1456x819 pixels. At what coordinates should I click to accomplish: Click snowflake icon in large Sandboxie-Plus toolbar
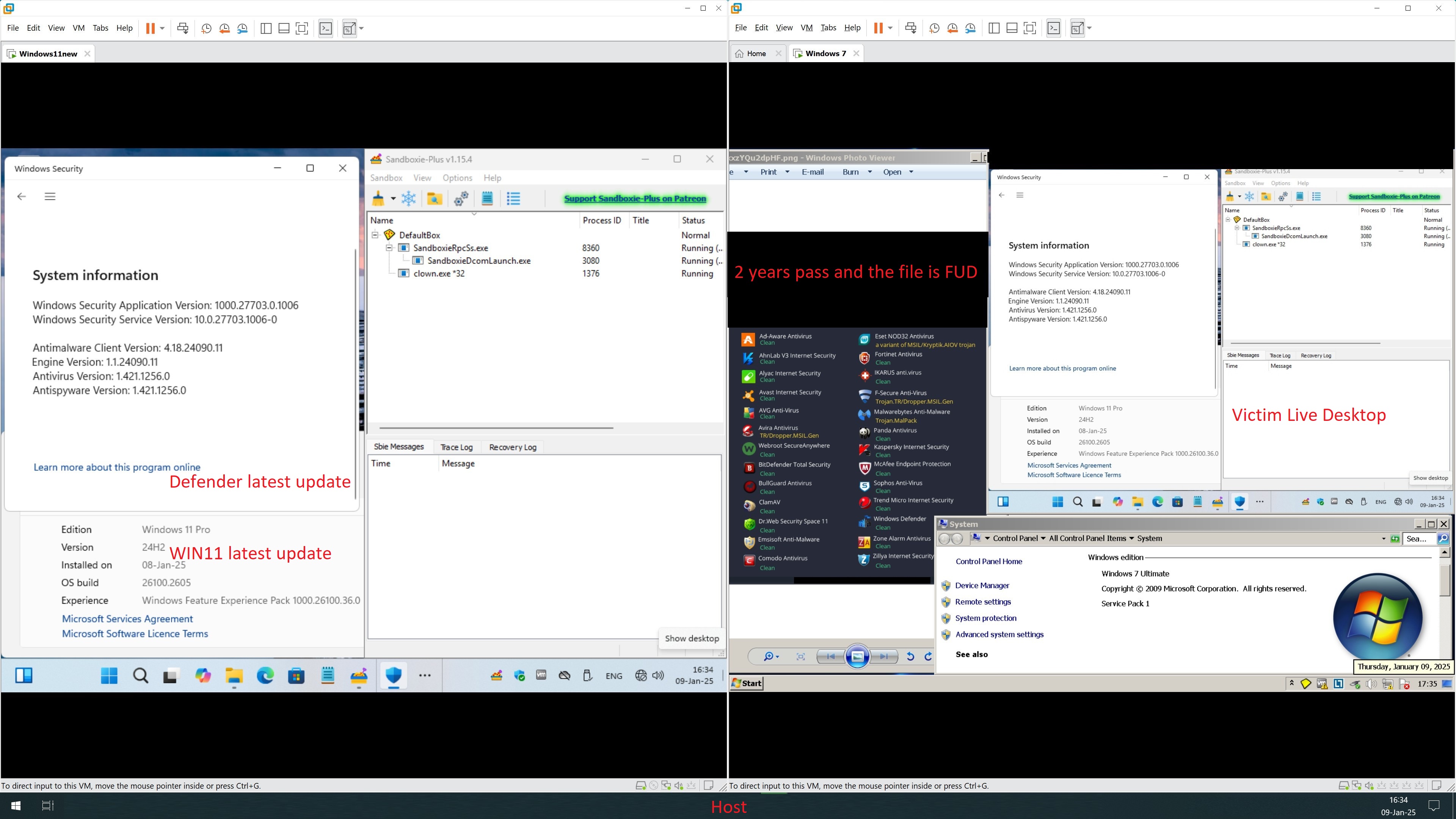[x=409, y=198]
